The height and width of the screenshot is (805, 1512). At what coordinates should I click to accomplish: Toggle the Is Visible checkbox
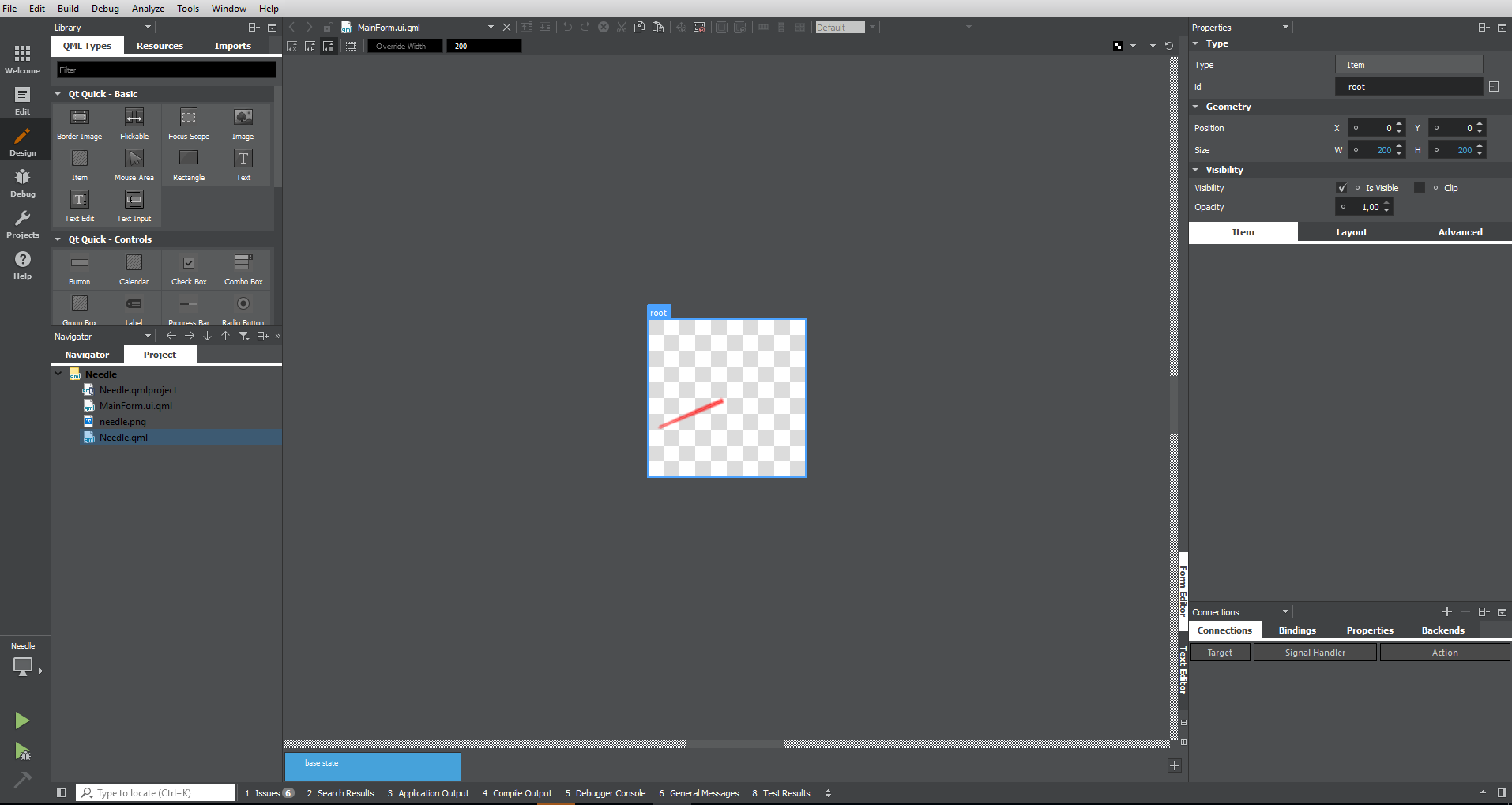coord(1341,188)
